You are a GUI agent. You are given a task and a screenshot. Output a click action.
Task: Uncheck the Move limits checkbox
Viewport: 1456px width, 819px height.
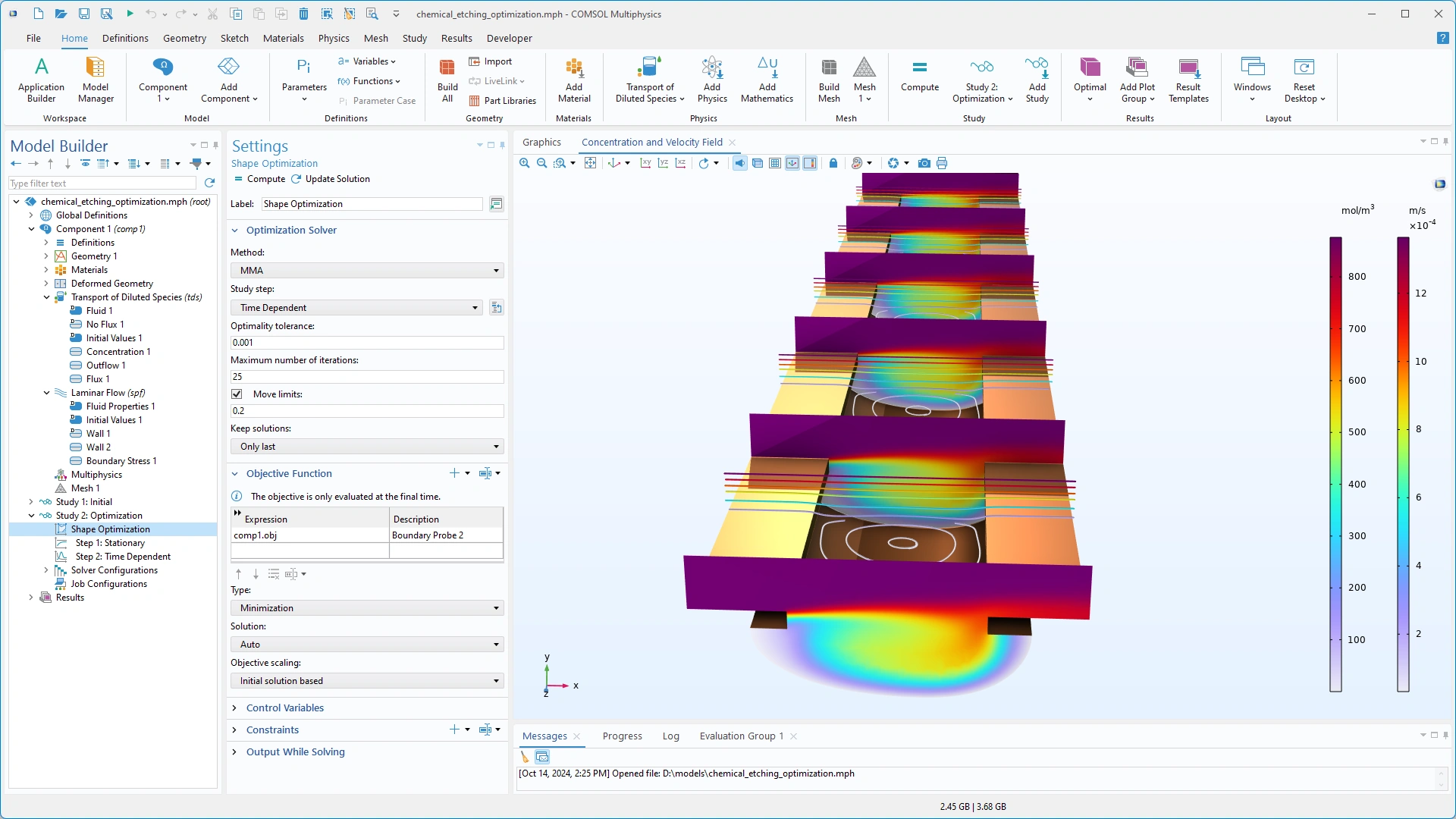[237, 394]
